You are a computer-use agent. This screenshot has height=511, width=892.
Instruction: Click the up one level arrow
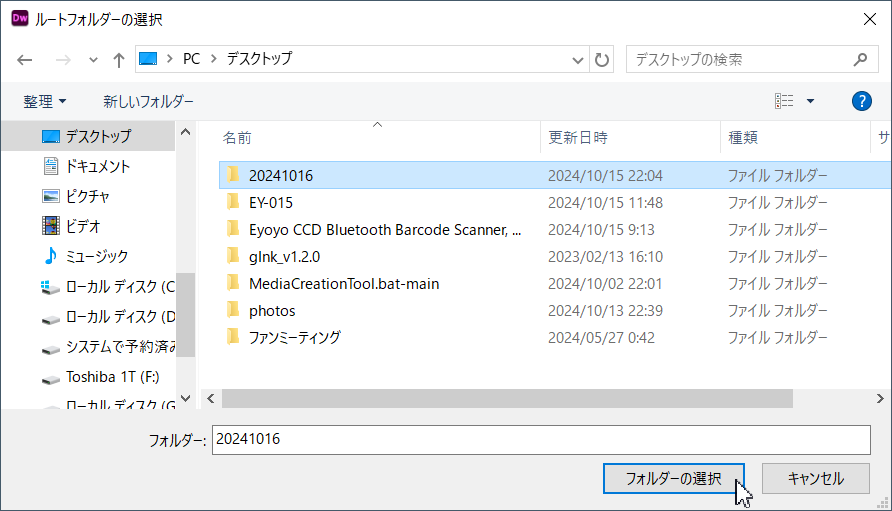[119, 60]
